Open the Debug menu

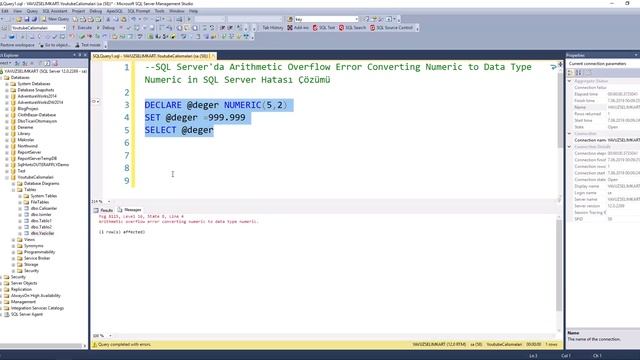[96, 11]
